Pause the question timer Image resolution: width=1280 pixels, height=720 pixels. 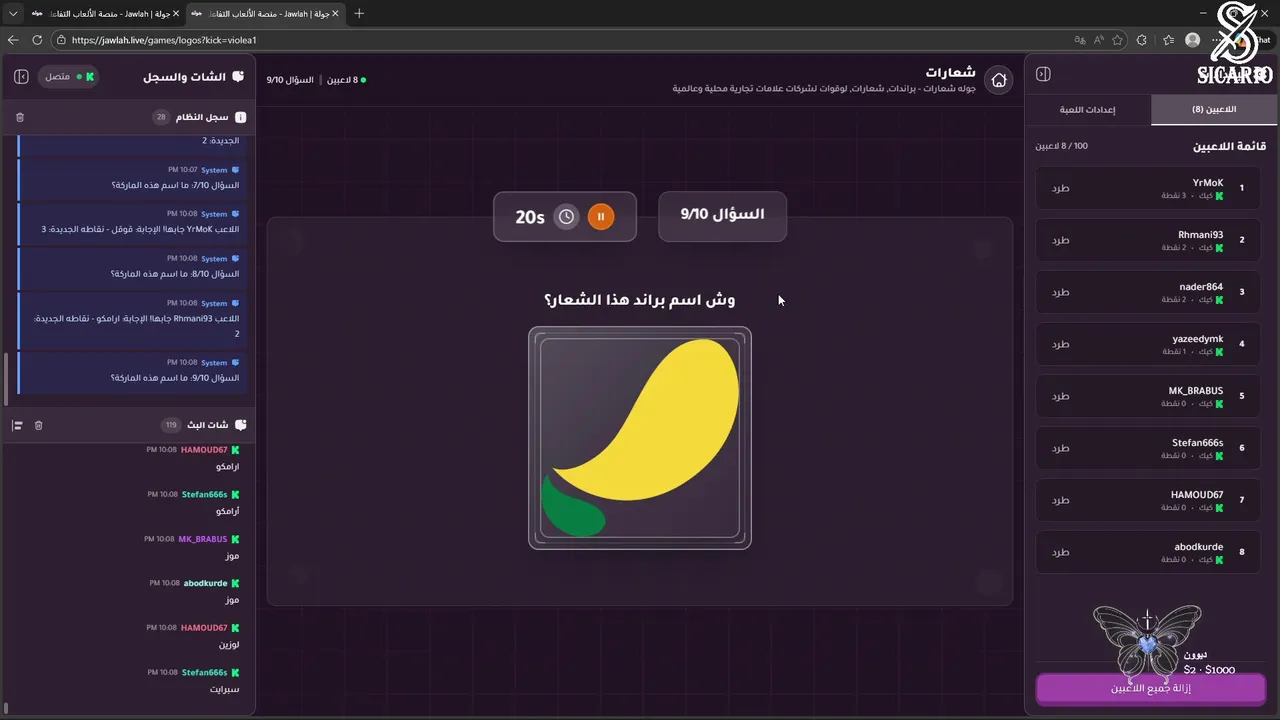(x=601, y=216)
